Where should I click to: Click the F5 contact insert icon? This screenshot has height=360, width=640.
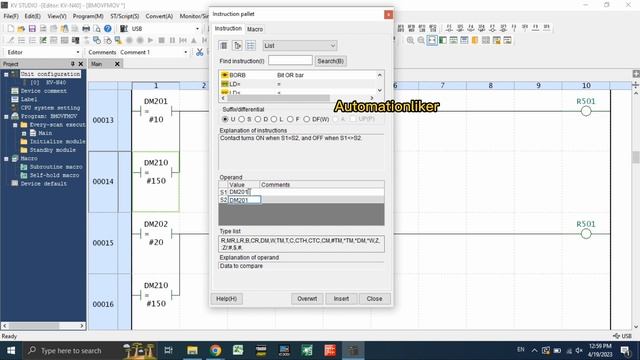449,28
